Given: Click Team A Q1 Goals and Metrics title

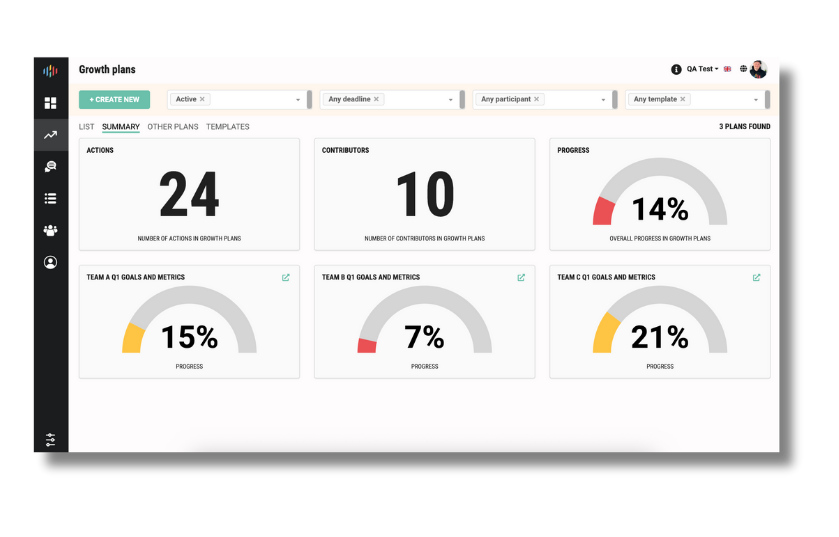Looking at the screenshot, I should [135, 277].
